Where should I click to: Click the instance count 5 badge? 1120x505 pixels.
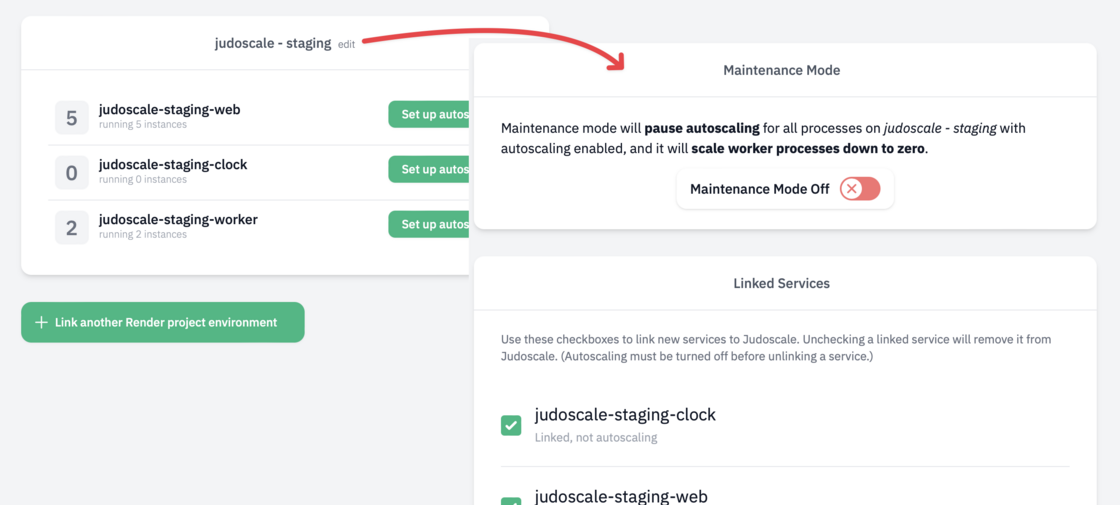click(71, 118)
